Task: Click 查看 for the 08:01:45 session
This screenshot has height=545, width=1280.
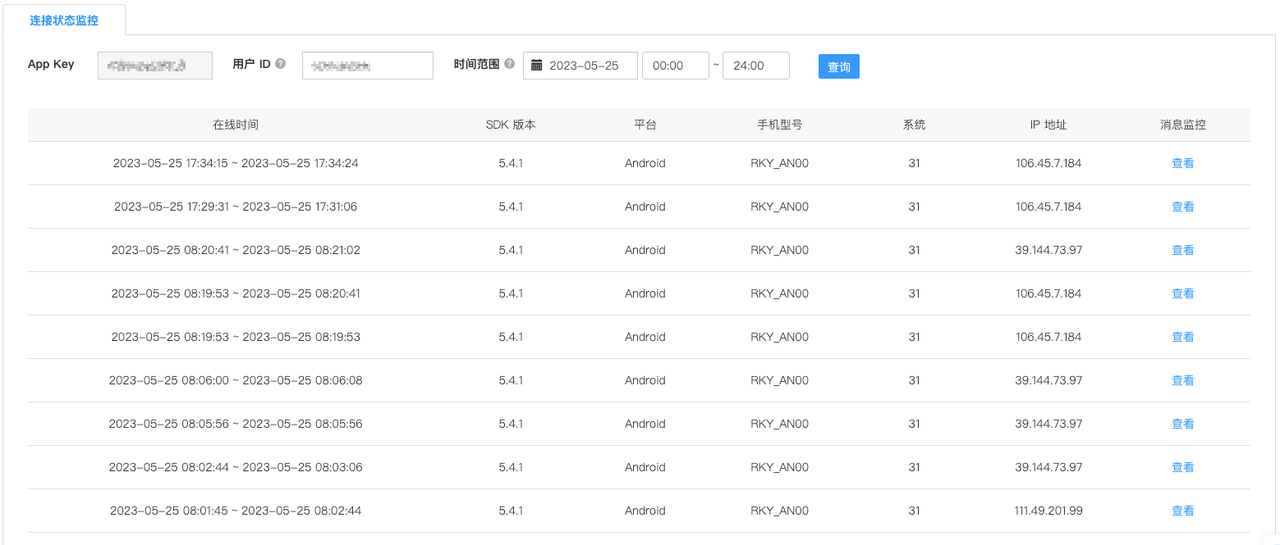Action: tap(1183, 511)
